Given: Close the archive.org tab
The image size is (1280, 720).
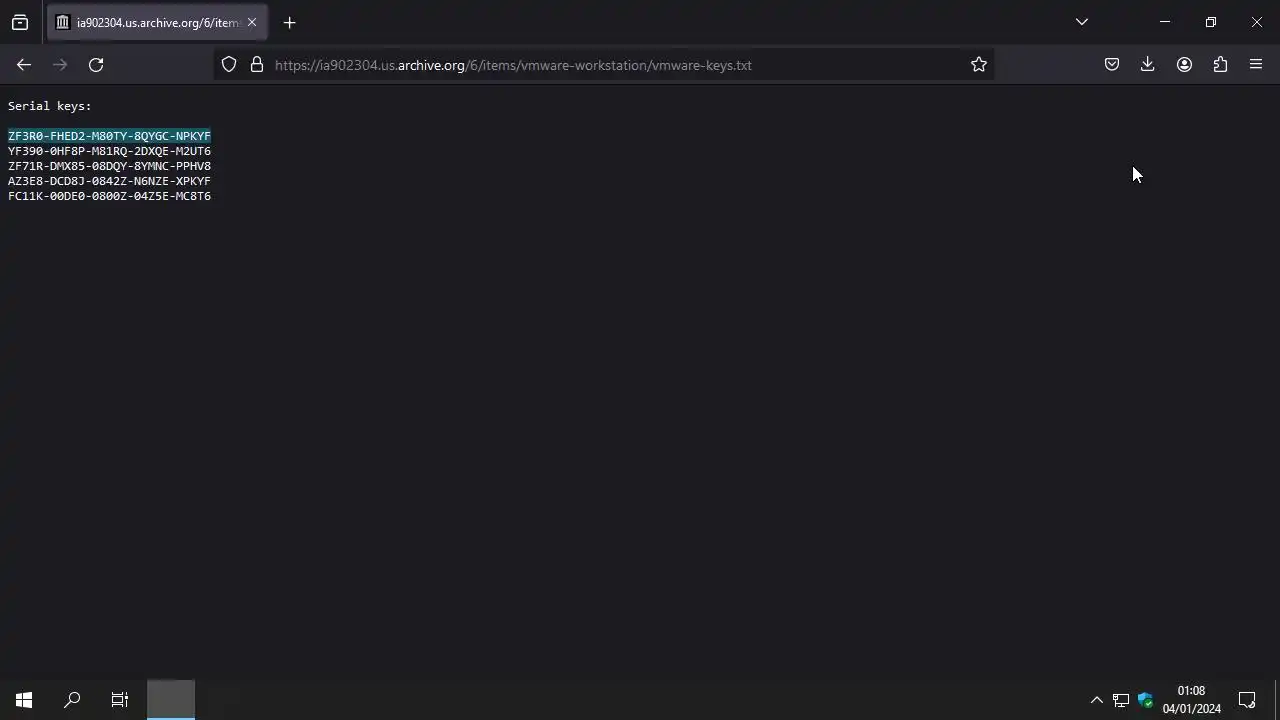Looking at the screenshot, I should click(252, 22).
